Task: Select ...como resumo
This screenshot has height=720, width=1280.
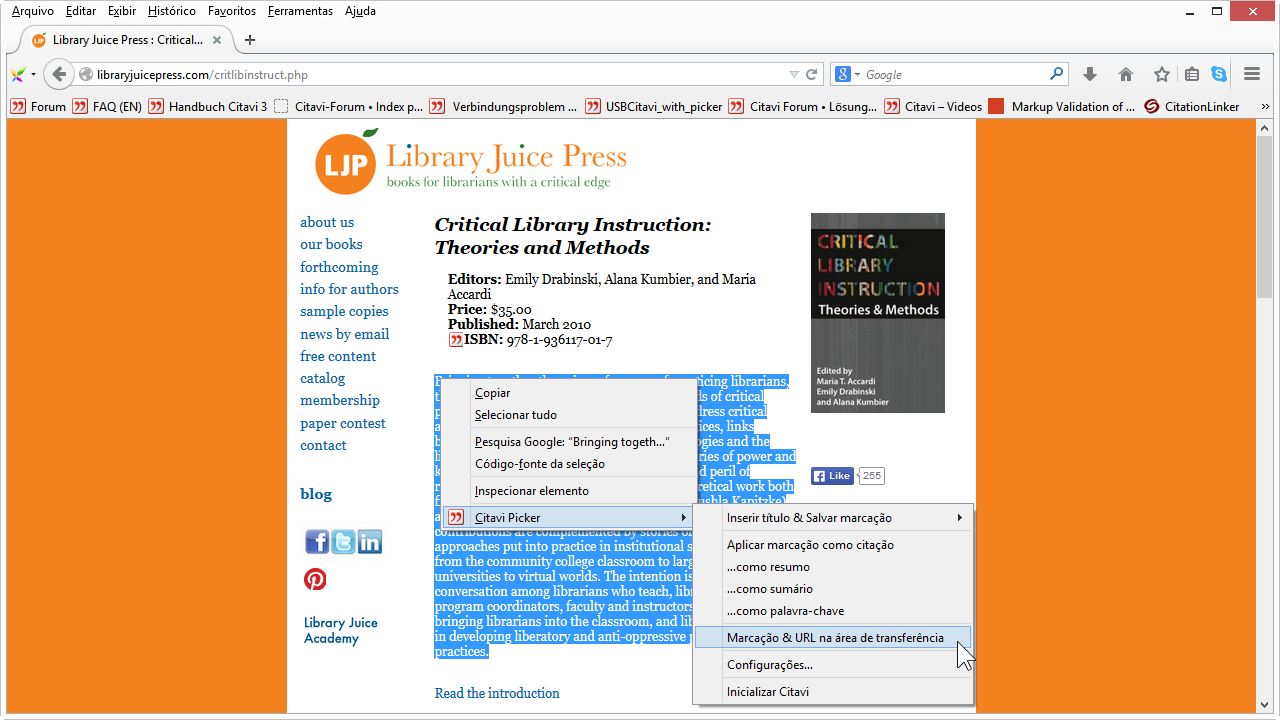Action: pyautogui.click(x=834, y=567)
